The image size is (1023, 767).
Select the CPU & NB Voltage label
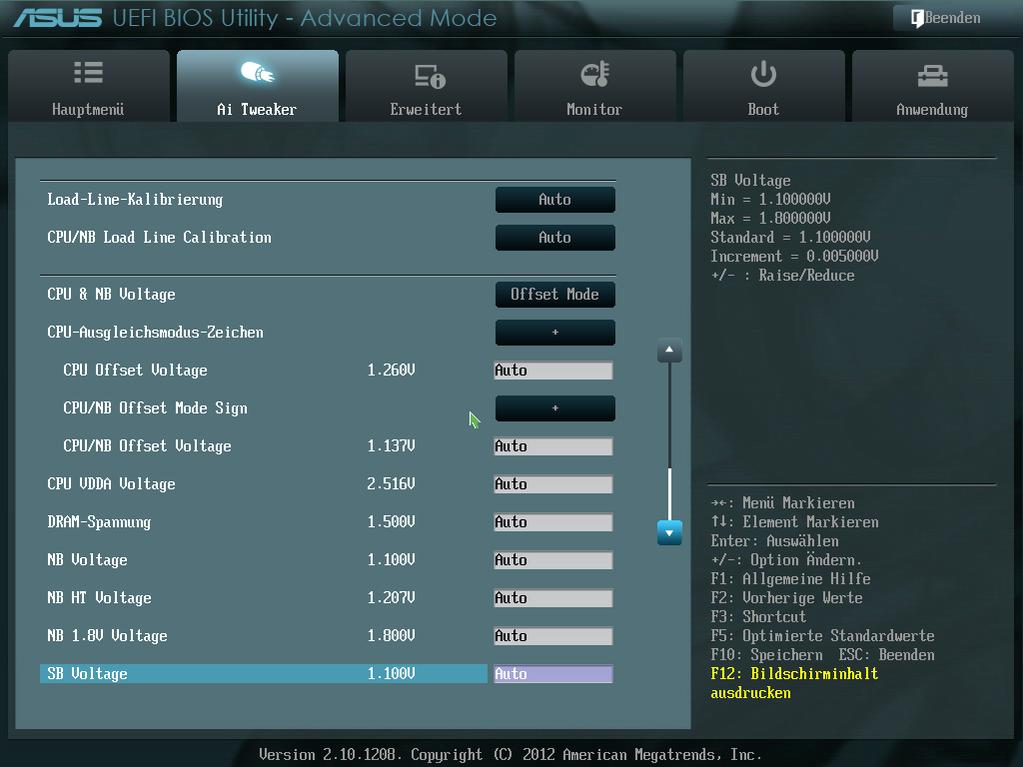pos(111,294)
